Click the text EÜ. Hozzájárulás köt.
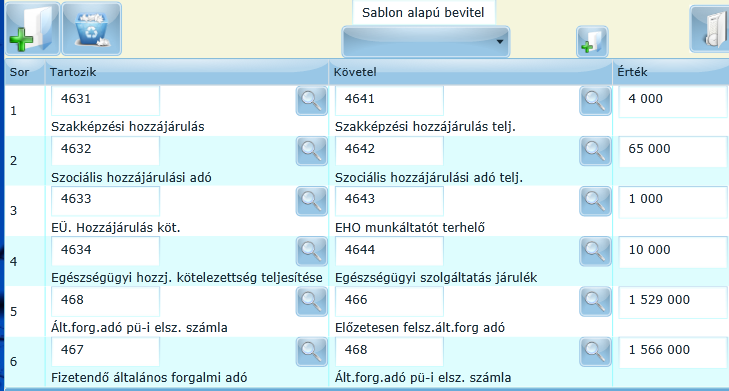This screenshot has height=391, width=729. [x=116, y=228]
